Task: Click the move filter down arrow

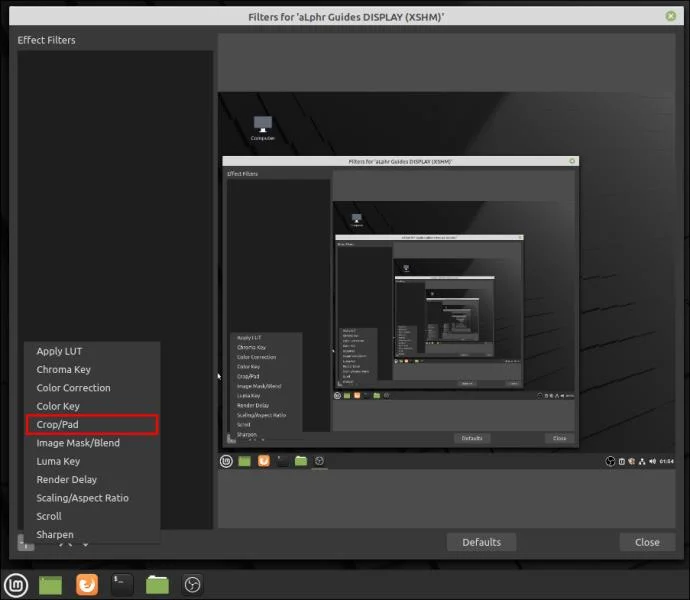Action: 85,545
